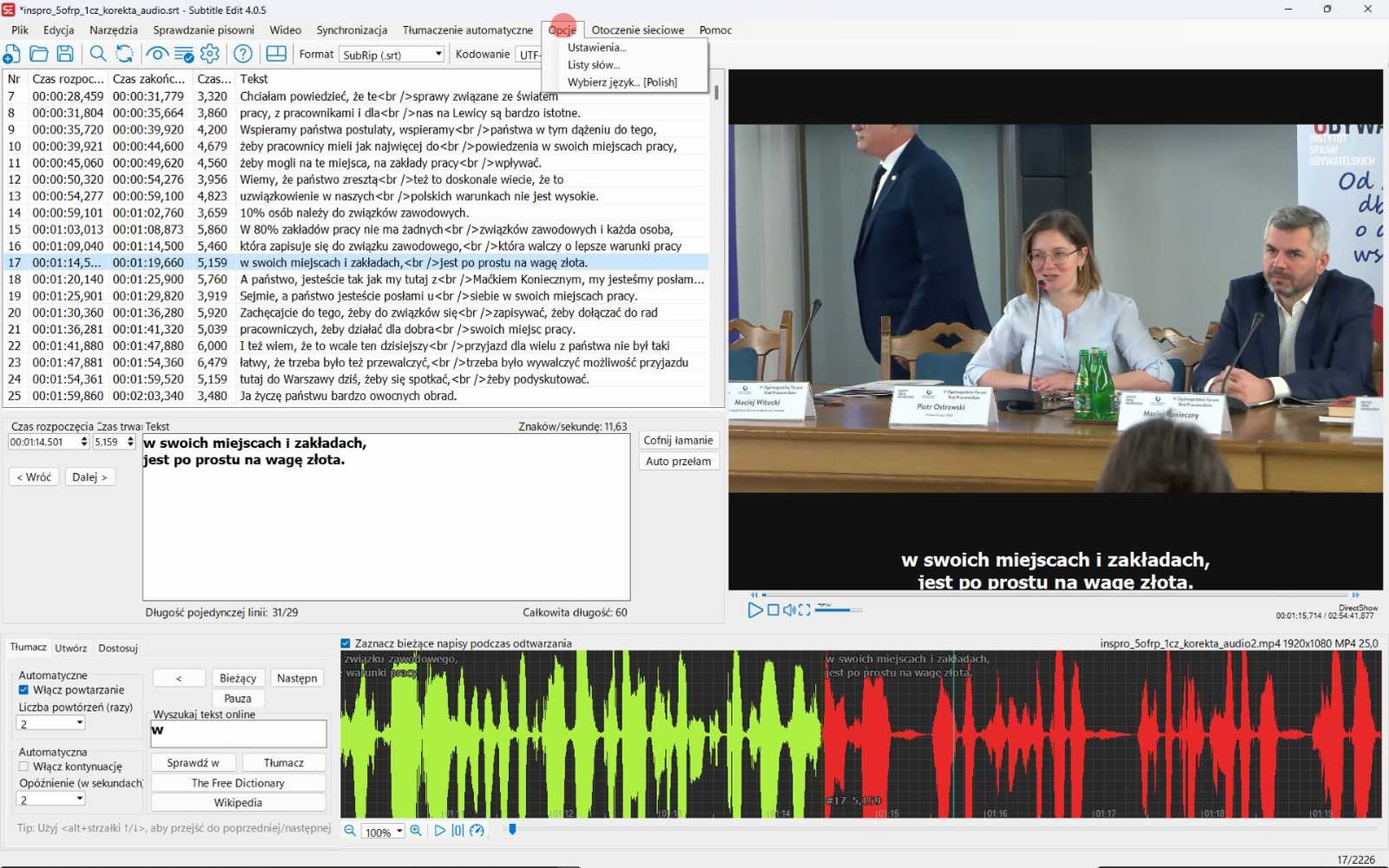Expand 'Liczba powtórzeń' dropdown

(x=79, y=723)
